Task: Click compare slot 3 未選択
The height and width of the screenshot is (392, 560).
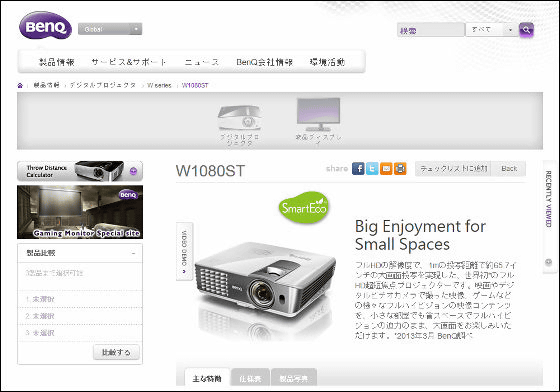Action: tap(40, 333)
